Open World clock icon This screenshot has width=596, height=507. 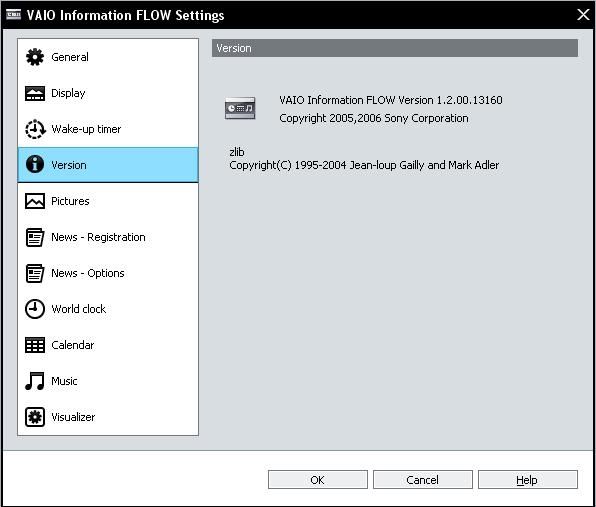(35, 309)
